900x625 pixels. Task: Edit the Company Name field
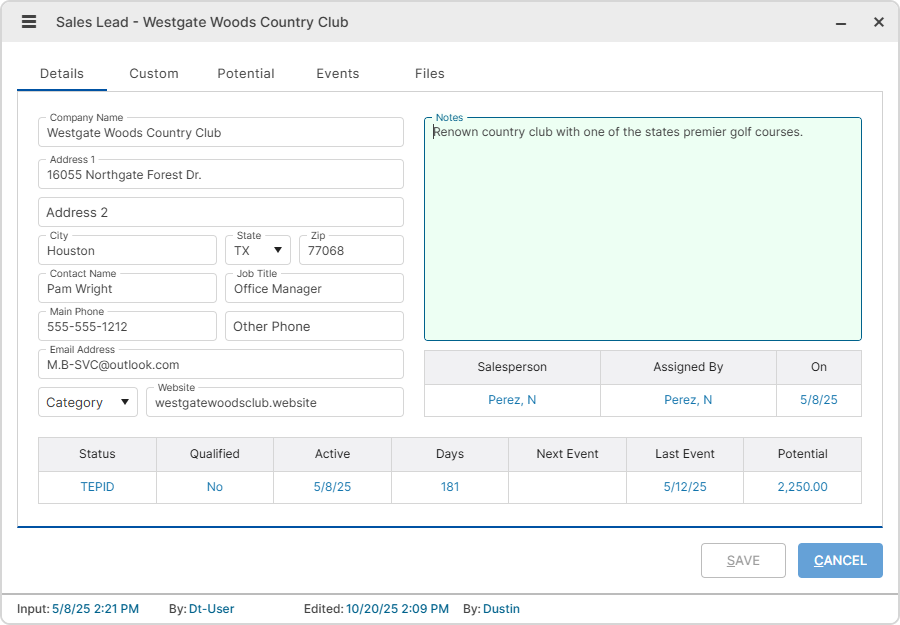tap(221, 133)
